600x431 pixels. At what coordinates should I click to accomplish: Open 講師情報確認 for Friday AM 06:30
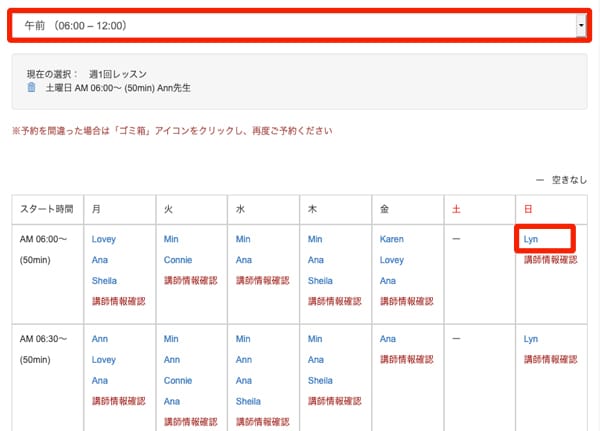pos(406,360)
